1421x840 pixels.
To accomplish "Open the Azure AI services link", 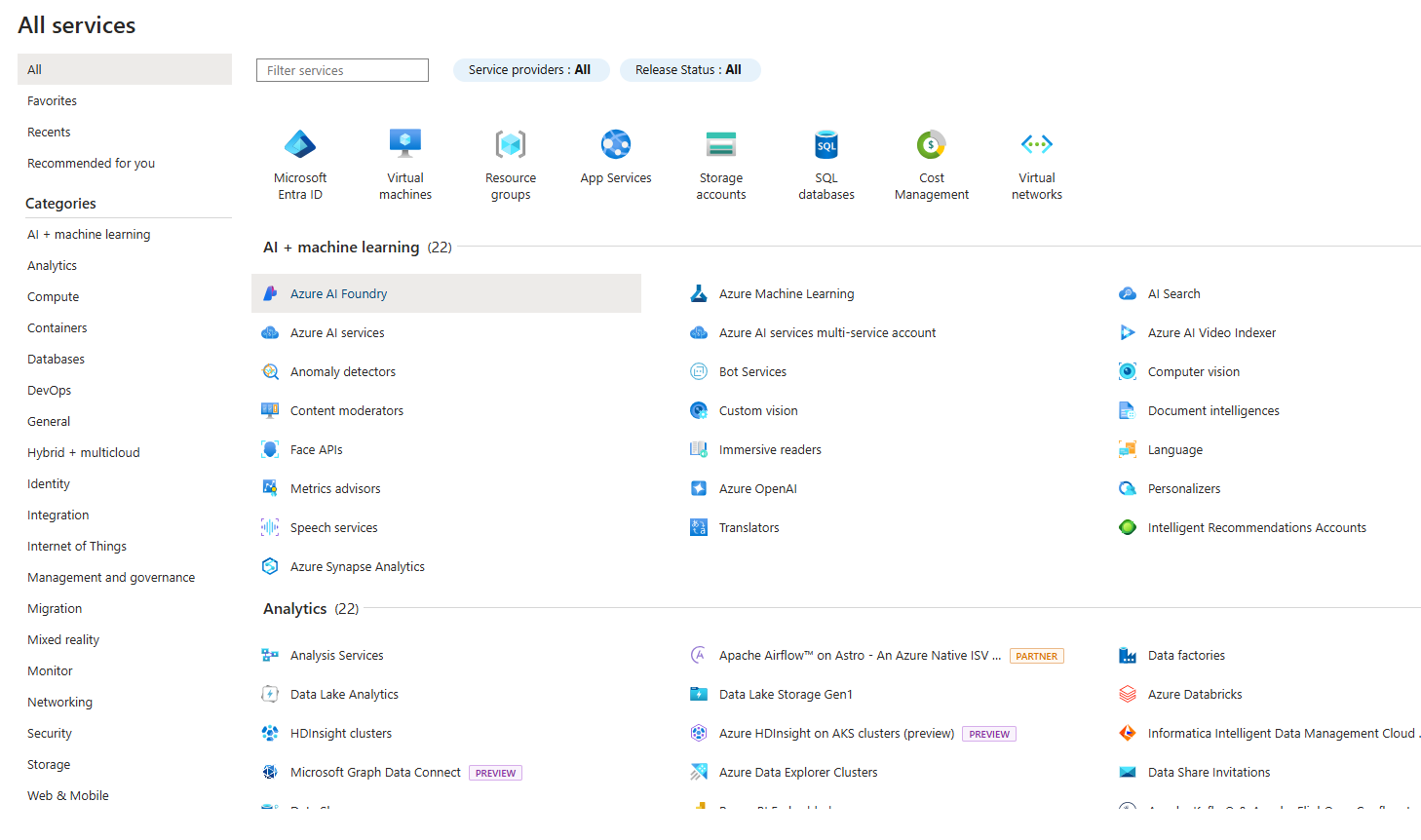I will pyautogui.click(x=337, y=332).
